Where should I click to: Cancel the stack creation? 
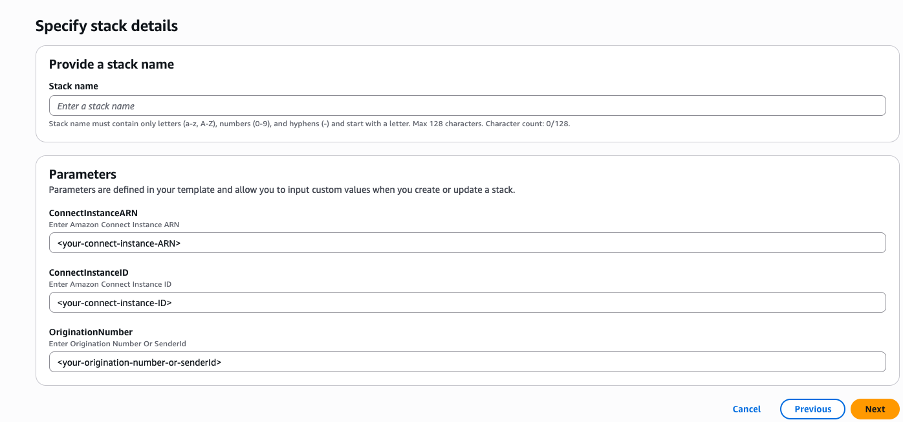pos(746,409)
